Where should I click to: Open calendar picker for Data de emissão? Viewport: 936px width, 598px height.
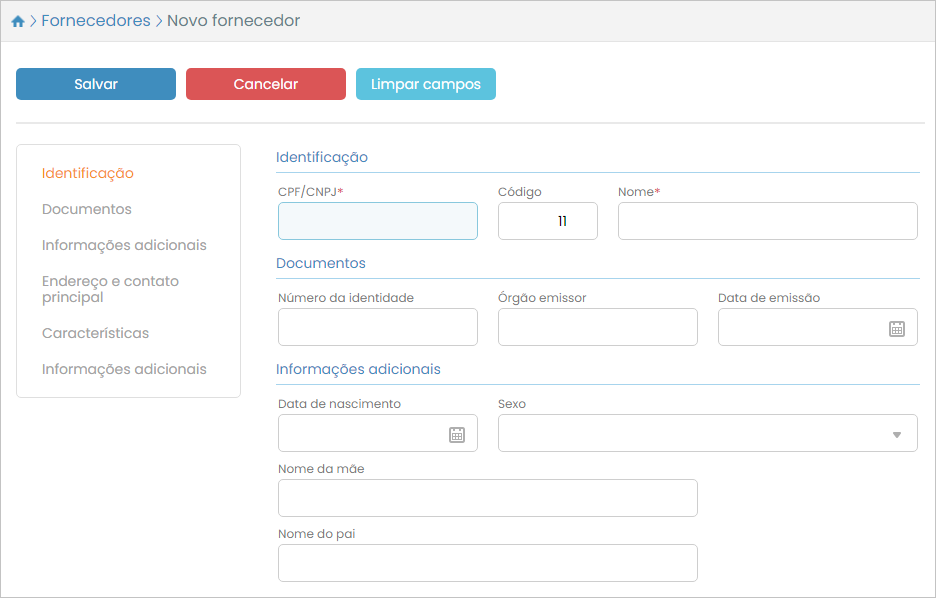897,328
